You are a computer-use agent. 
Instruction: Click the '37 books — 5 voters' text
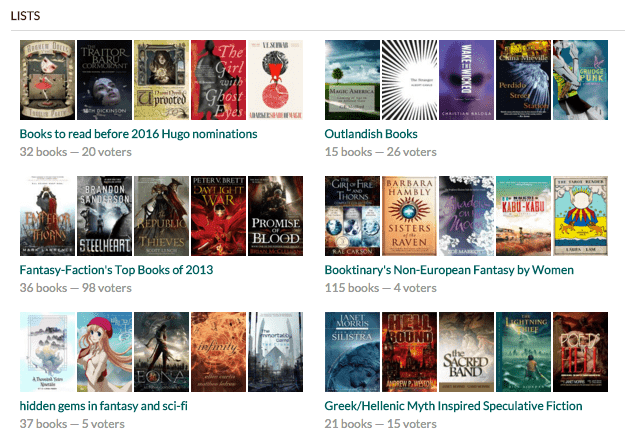[x=72, y=424]
